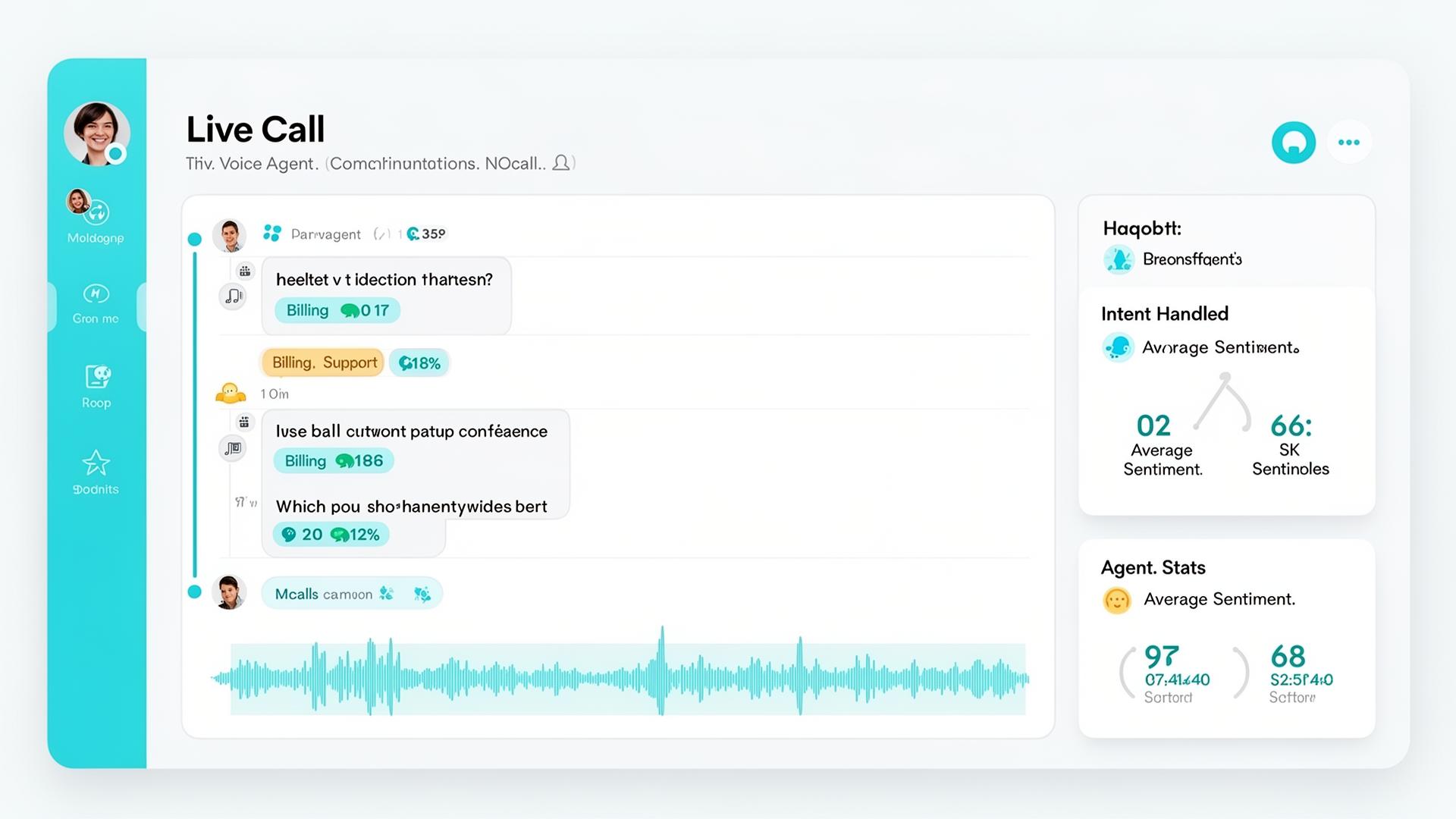Click the luse ball cutwont message text

click(x=411, y=431)
